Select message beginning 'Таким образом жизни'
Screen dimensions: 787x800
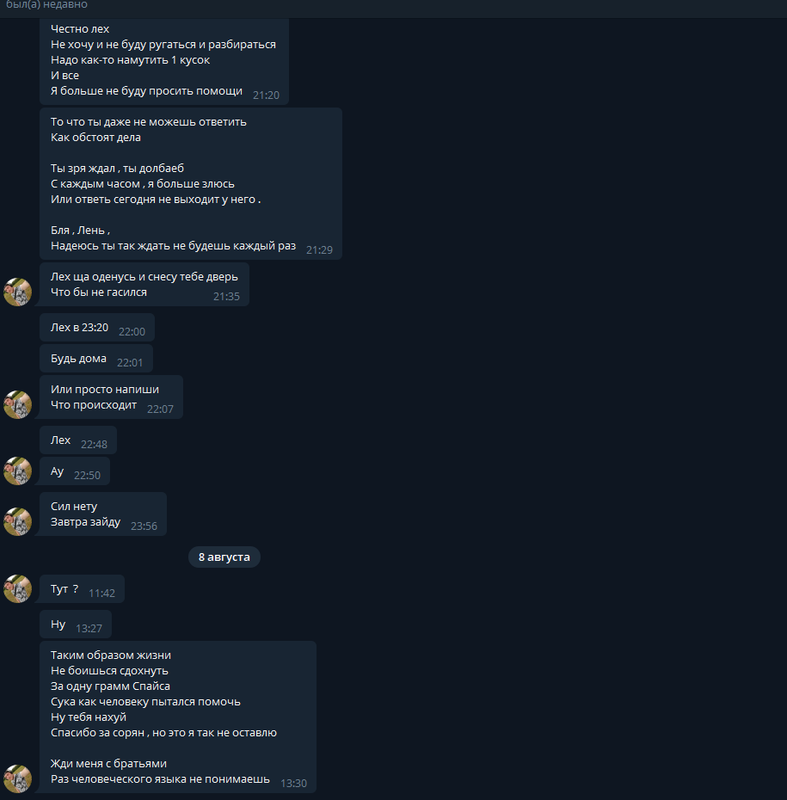click(x=178, y=717)
